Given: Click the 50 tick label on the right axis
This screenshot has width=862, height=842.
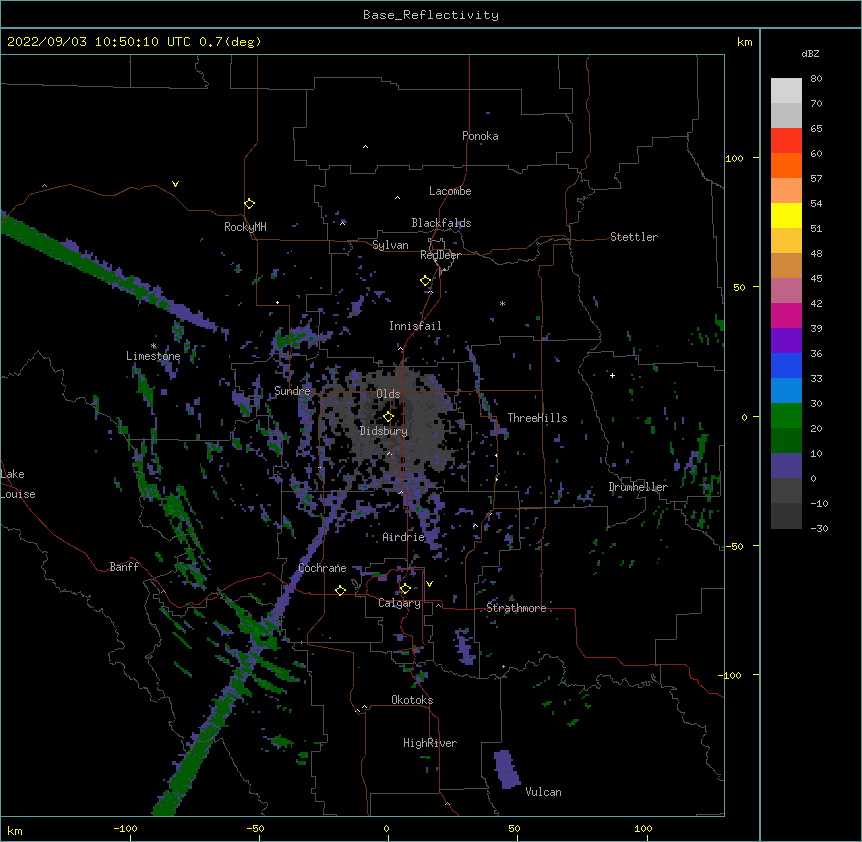Looking at the screenshot, I should pyautogui.click(x=739, y=287).
